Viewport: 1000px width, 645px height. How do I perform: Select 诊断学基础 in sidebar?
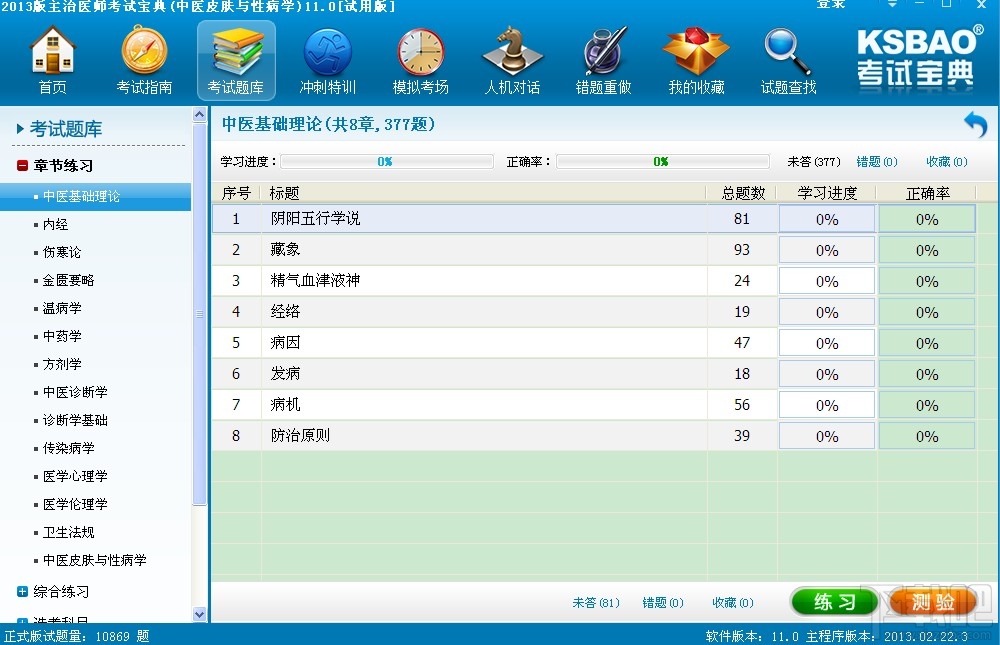click(75, 420)
